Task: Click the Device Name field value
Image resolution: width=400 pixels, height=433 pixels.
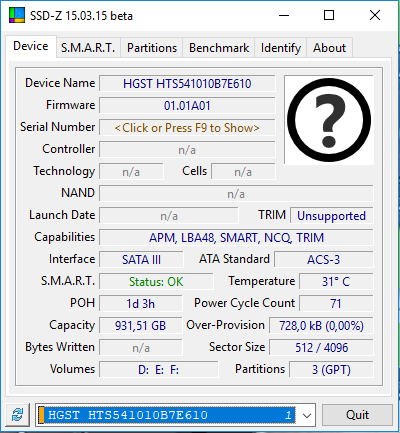Action: coord(187,84)
